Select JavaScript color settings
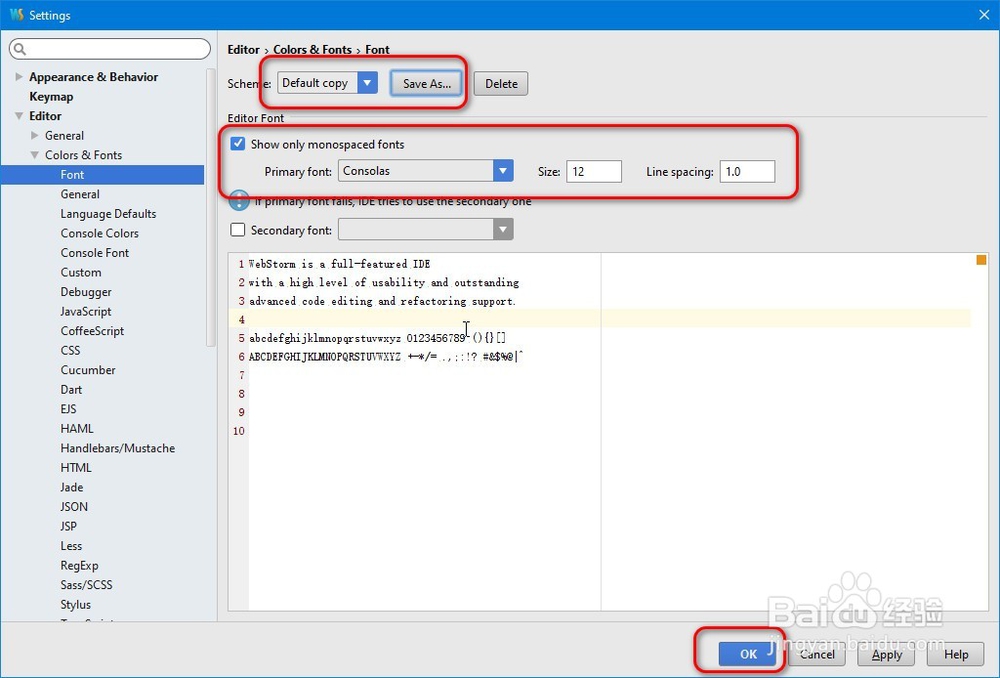The height and width of the screenshot is (678, 1000). (85, 311)
